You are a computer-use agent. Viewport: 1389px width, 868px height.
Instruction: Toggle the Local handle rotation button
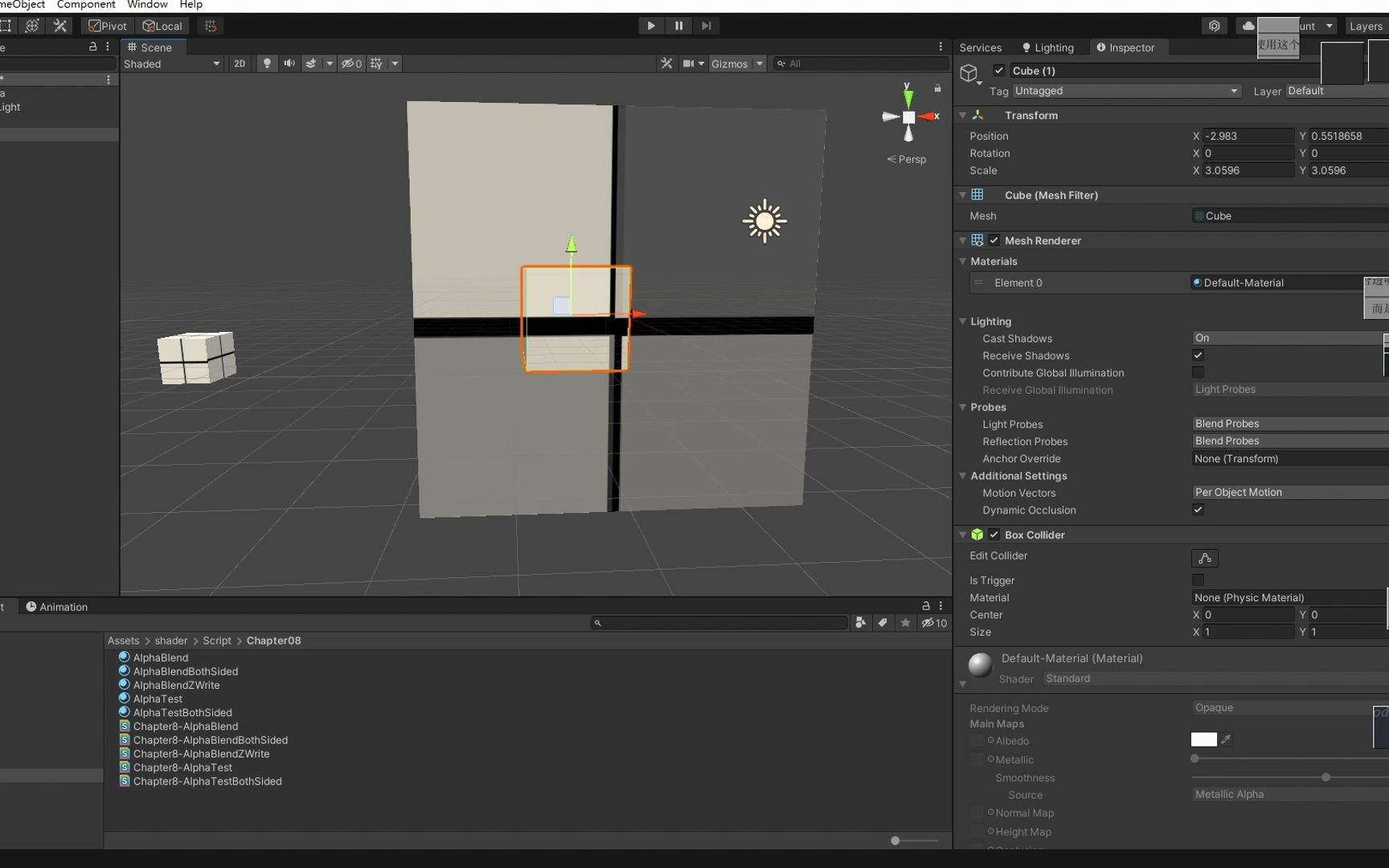[162, 26]
